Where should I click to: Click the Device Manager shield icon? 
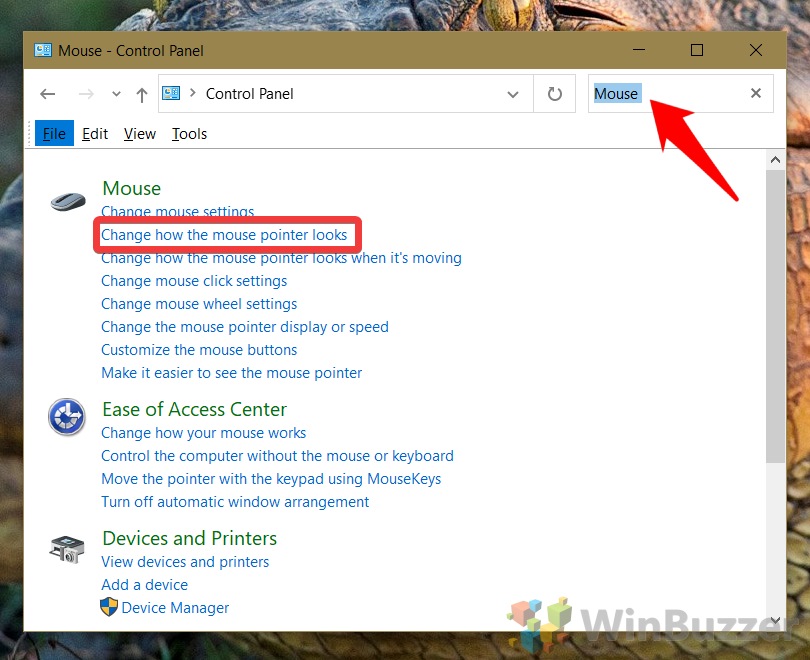point(108,607)
